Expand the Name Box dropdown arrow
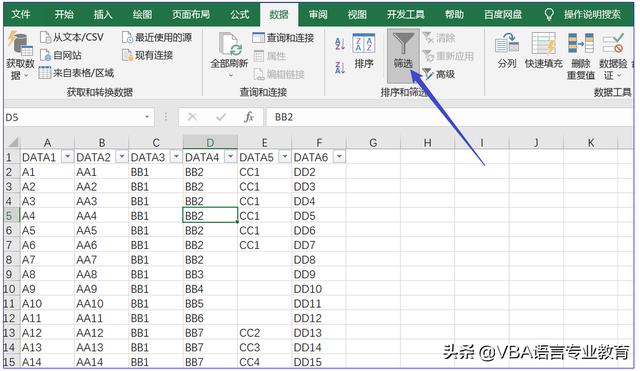Screen dimensions: 640x371 click(x=147, y=118)
